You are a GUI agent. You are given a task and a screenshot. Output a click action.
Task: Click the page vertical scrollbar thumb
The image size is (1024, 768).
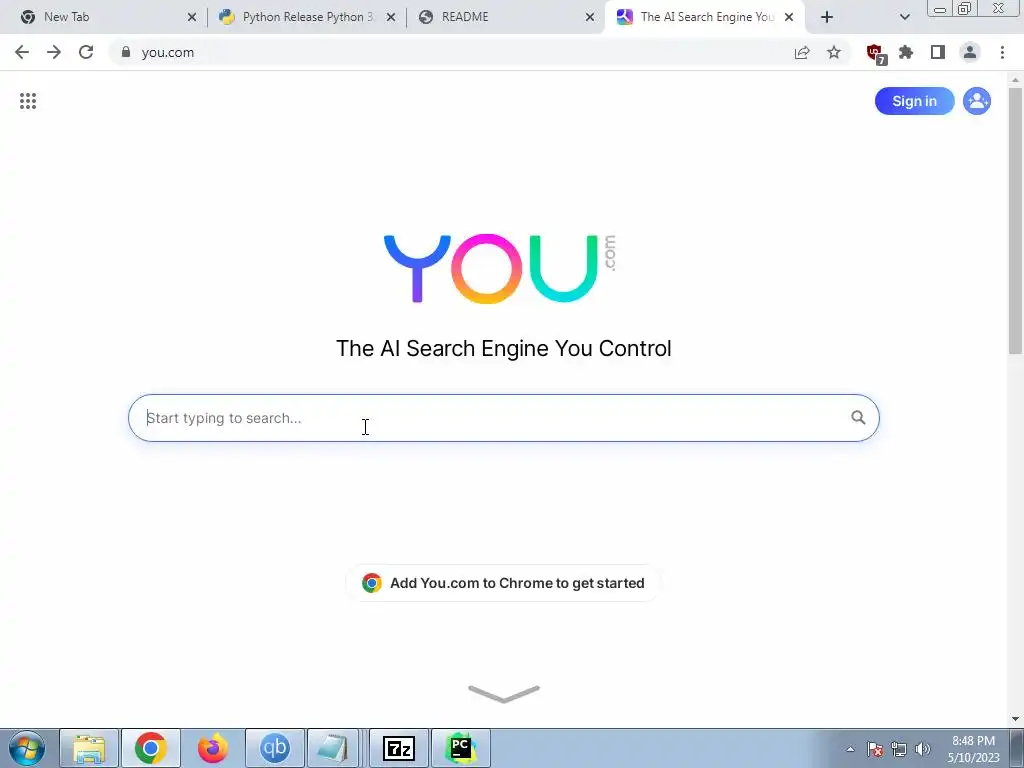click(x=1015, y=221)
